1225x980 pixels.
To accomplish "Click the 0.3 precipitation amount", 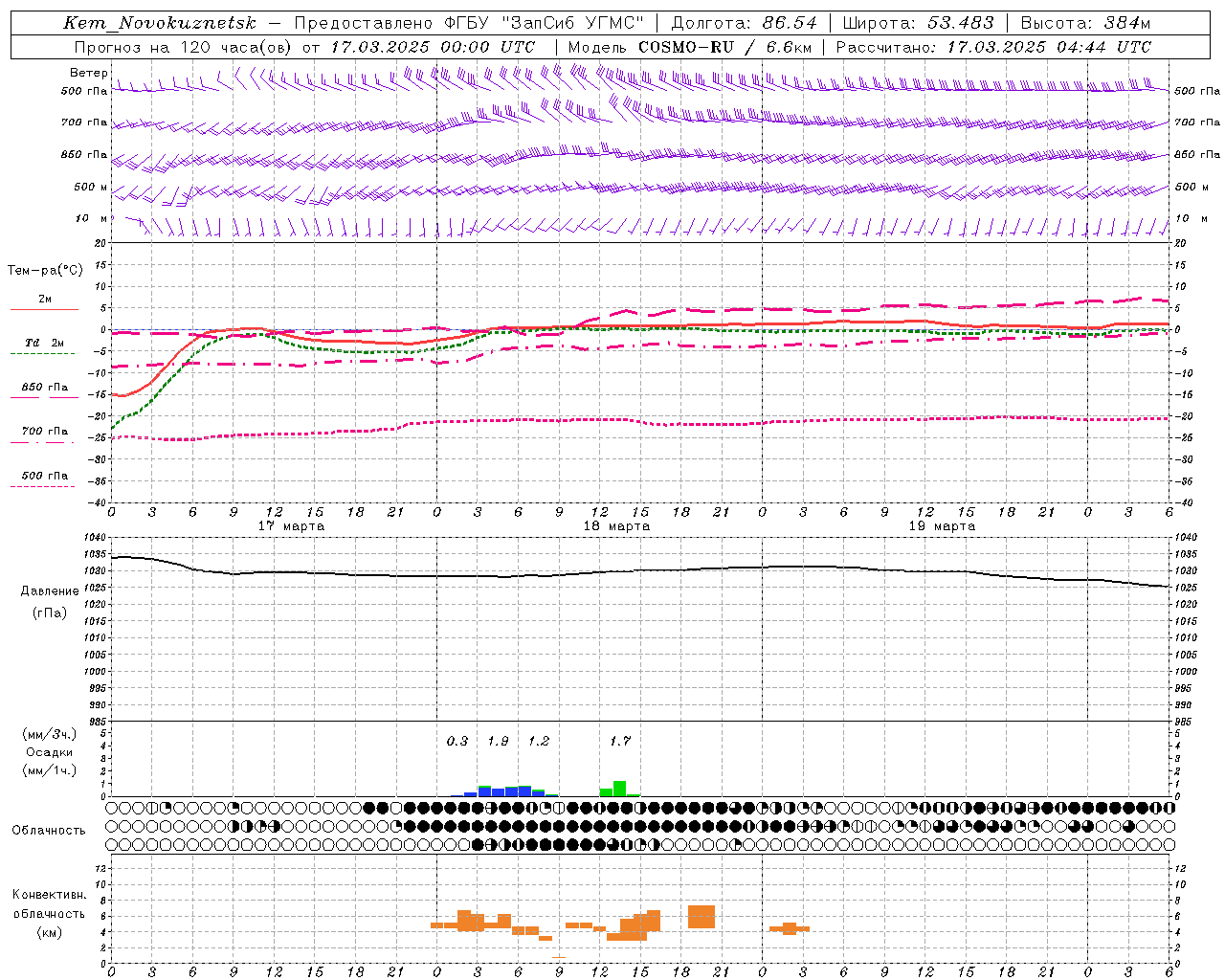I will coord(457,741).
